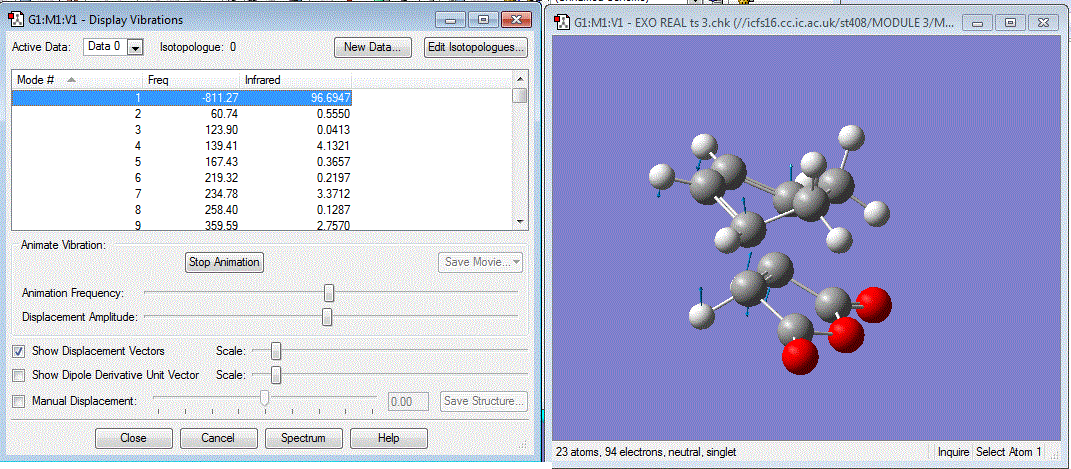1071x469 pixels.
Task: Click GaussView icon in Display Vibrations title bar
Action: (14, 20)
